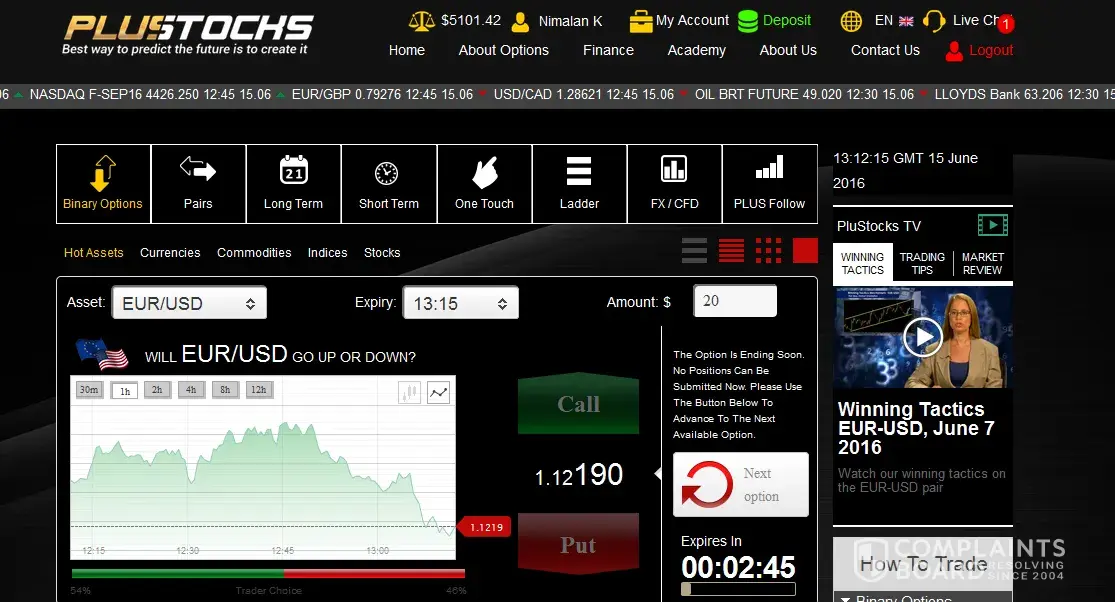Viewport: 1115px width, 602px height.
Task: Open the About Us menu
Action: [x=788, y=50]
